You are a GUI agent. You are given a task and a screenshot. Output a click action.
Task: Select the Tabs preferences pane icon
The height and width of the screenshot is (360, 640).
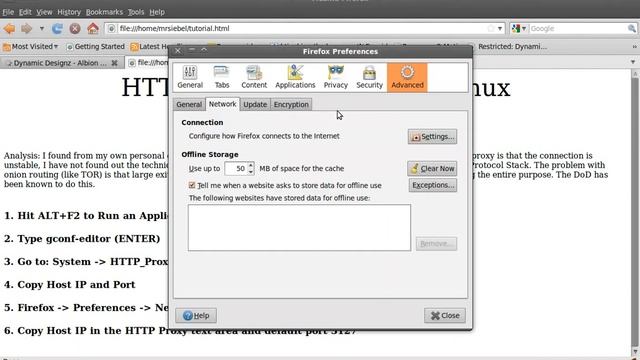(222, 77)
